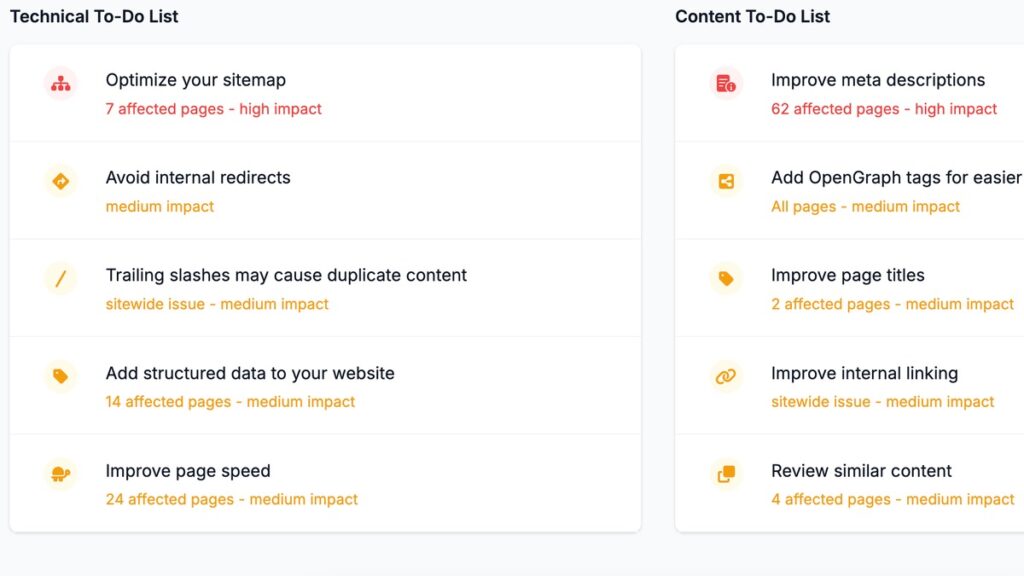The image size is (1024, 576).
Task: Open the Improve meta descriptions task
Action: 877,80
